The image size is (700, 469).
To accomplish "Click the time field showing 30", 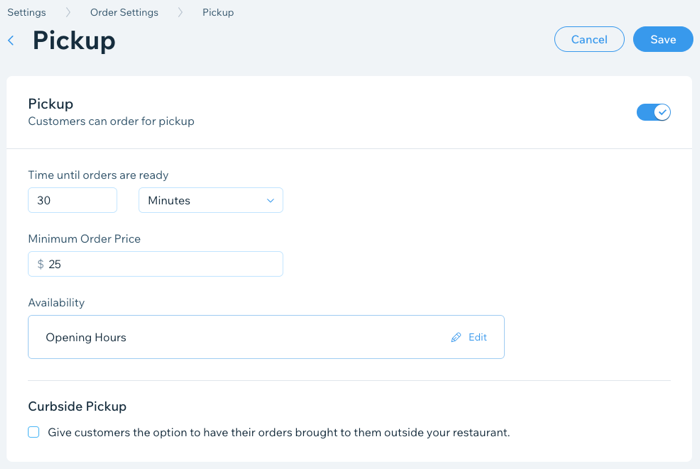I will point(72,201).
